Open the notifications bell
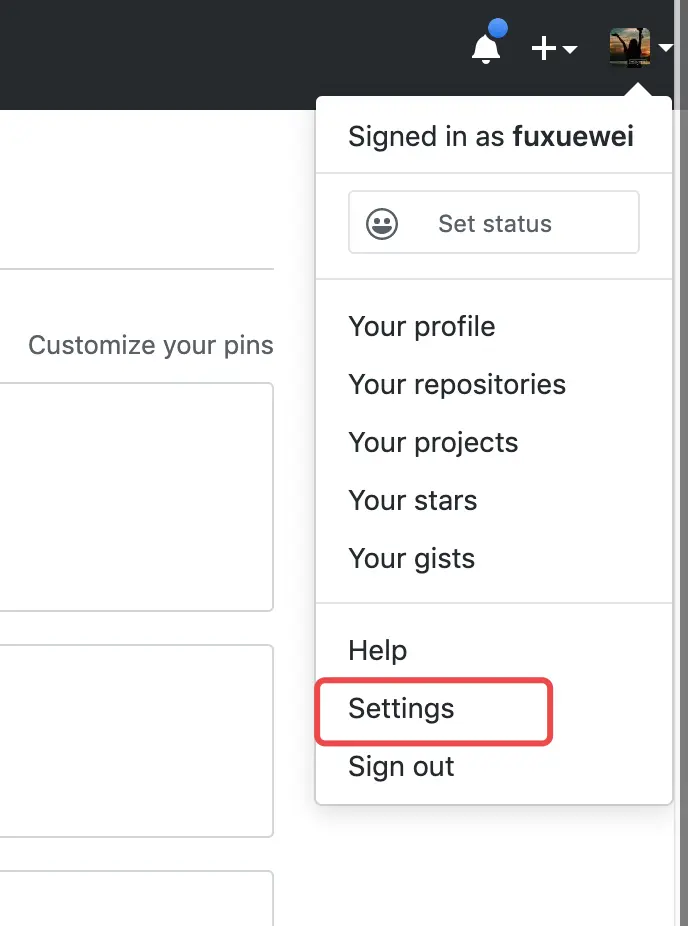This screenshot has height=926, width=688. [486, 47]
